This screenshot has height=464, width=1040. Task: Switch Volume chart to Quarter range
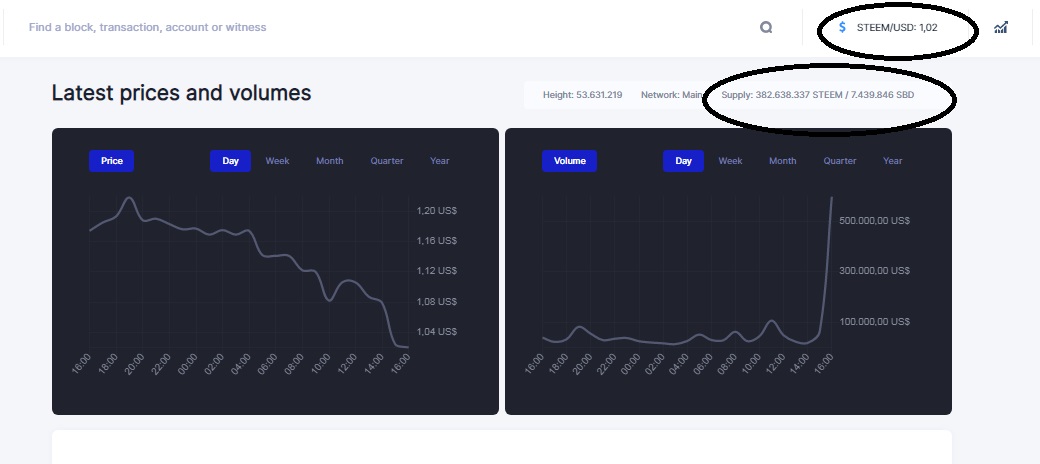click(840, 161)
